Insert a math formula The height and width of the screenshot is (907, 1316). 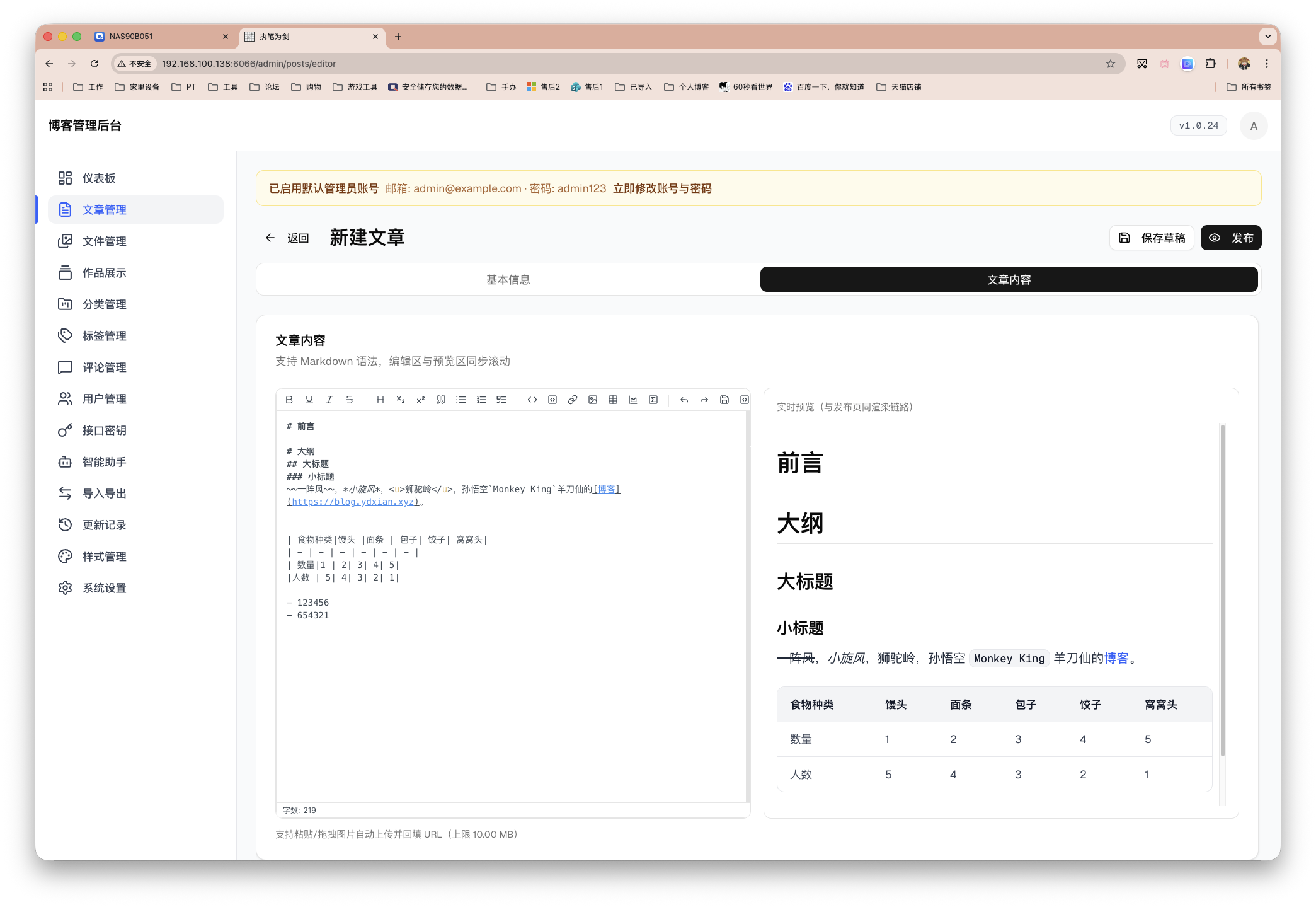coord(653,400)
